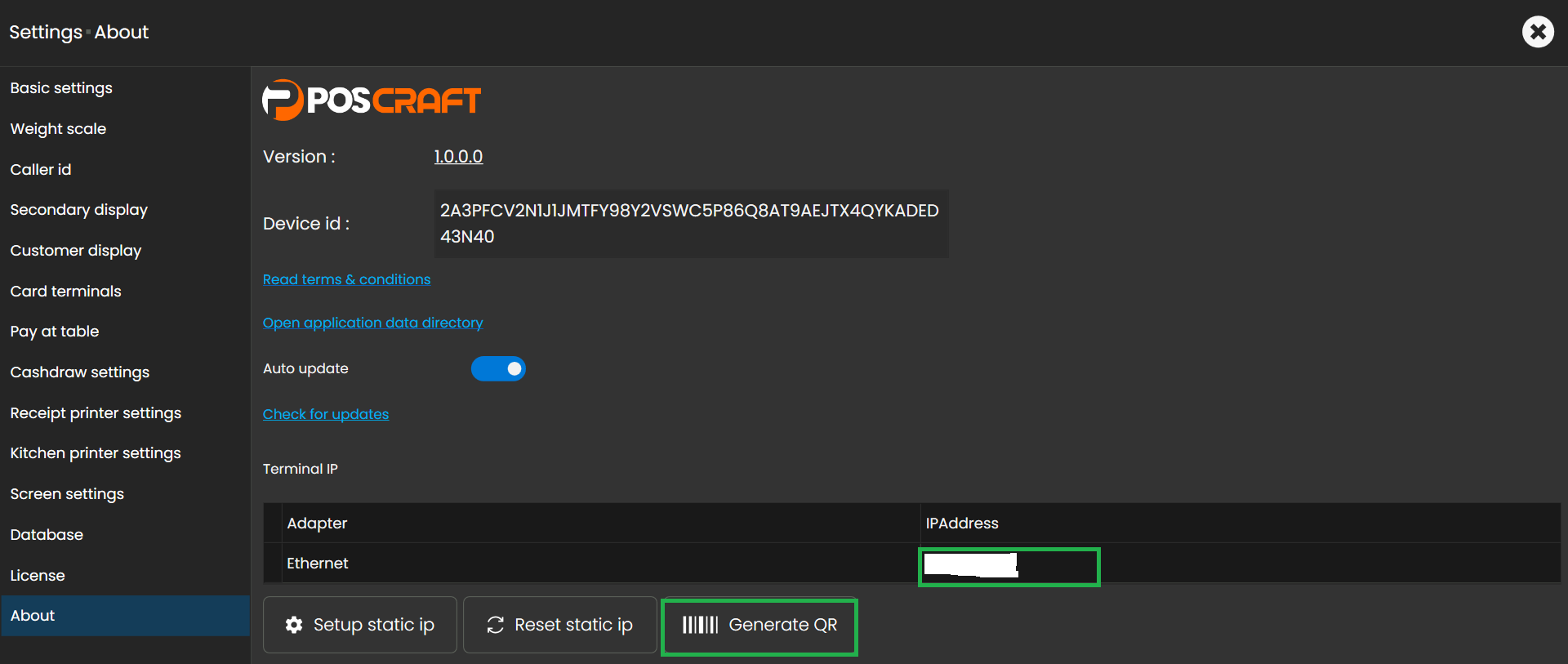Open Secondary display settings
The image size is (1568, 664).
tap(78, 210)
